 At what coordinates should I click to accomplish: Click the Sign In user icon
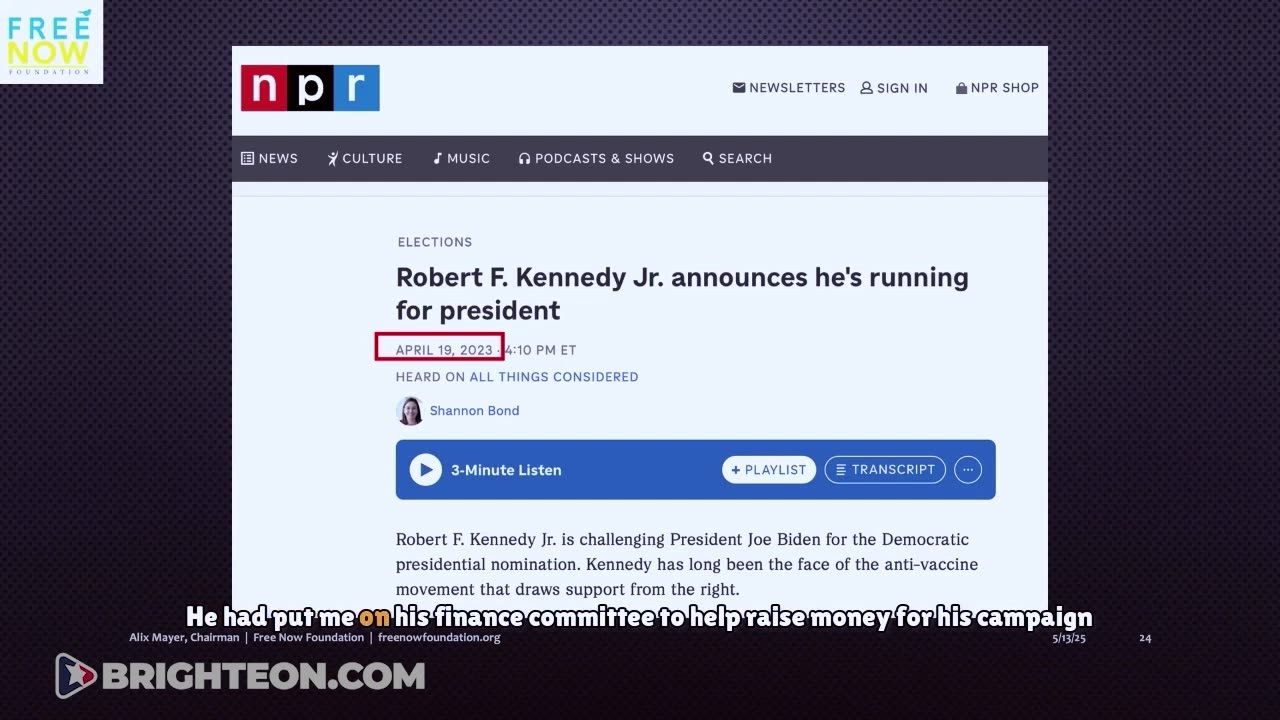867,88
